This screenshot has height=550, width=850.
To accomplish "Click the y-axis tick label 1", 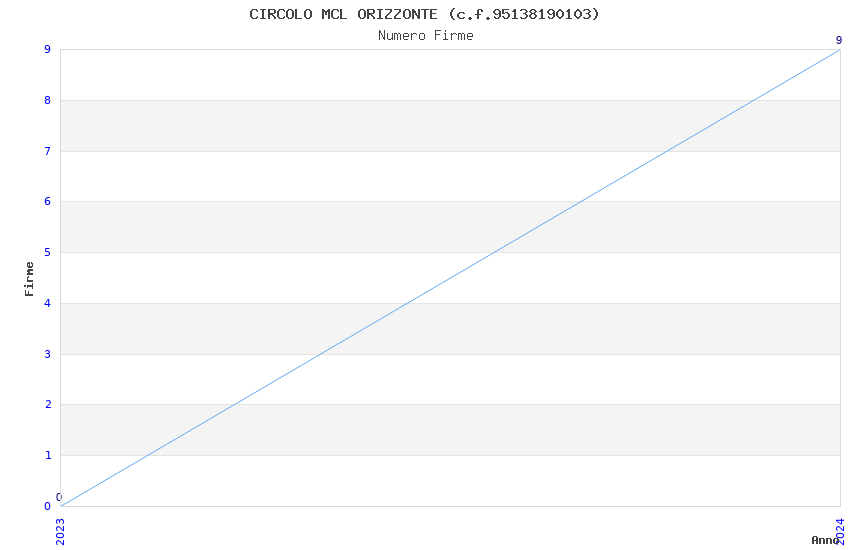I will pos(47,456).
